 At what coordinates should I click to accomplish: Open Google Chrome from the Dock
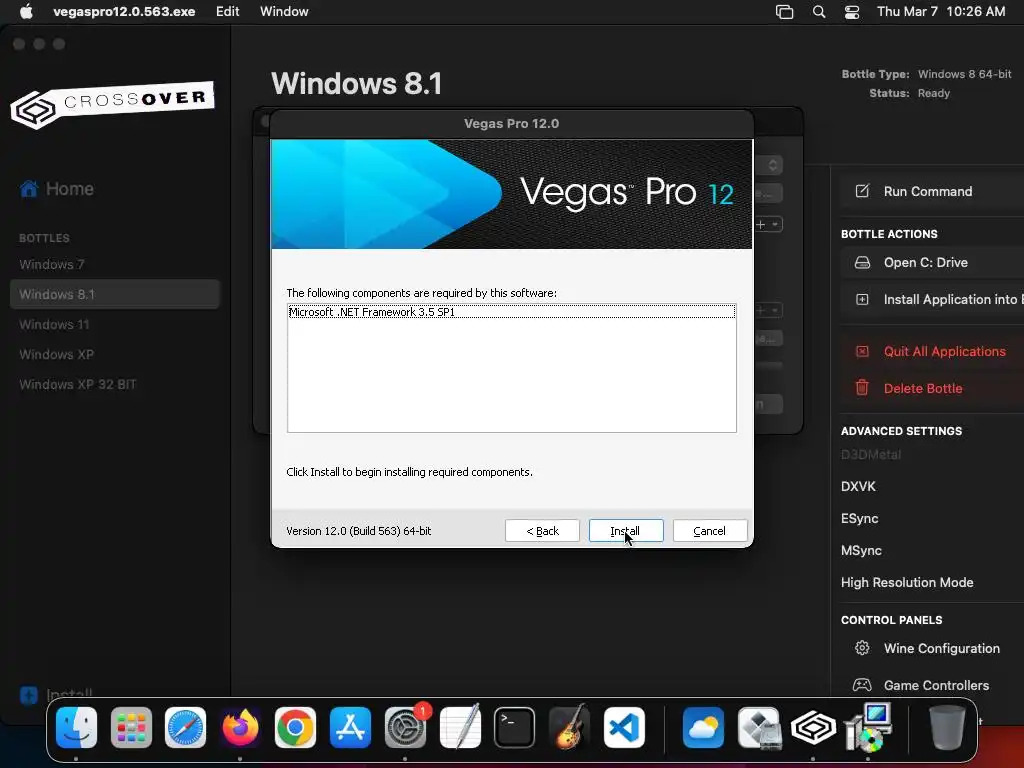295,728
